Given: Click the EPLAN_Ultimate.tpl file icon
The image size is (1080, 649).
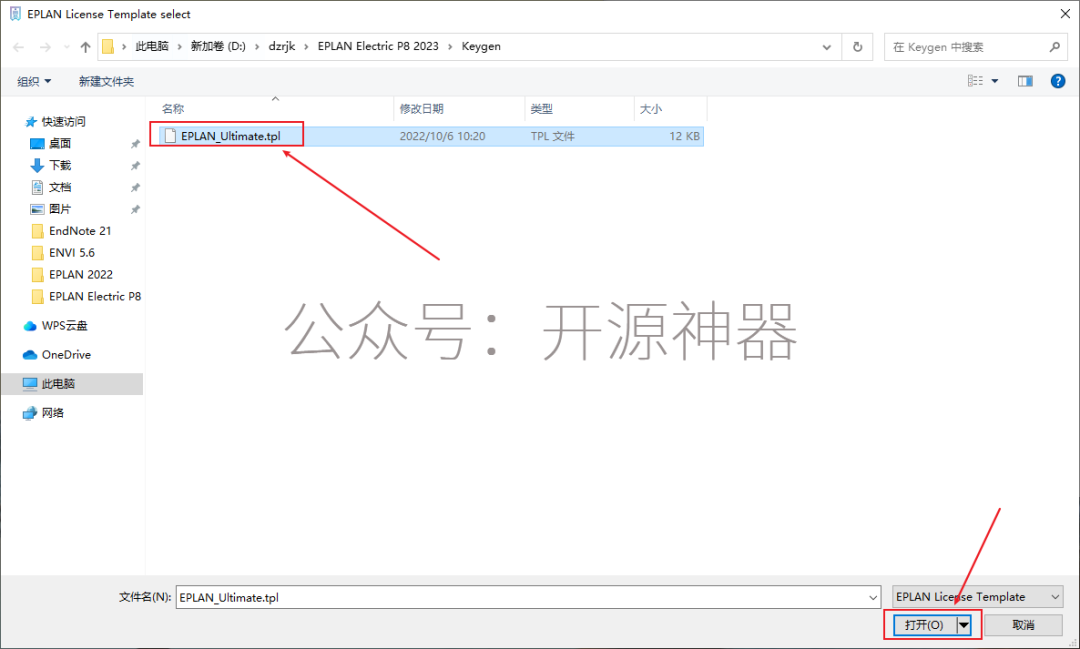Looking at the screenshot, I should [170, 136].
